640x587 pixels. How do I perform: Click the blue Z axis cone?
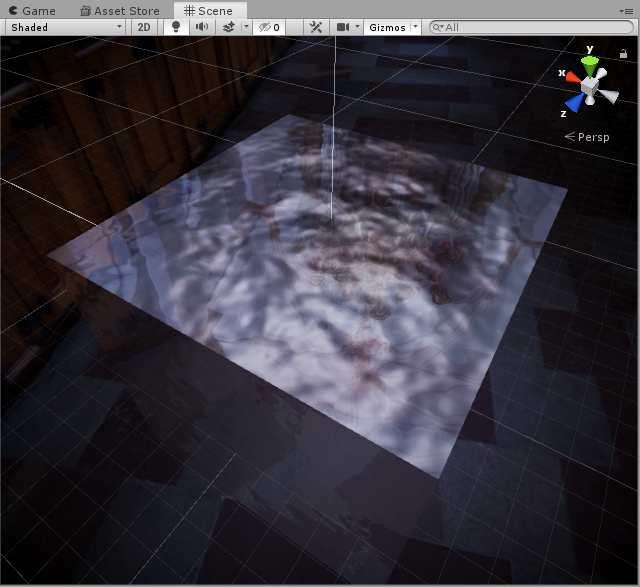575,102
